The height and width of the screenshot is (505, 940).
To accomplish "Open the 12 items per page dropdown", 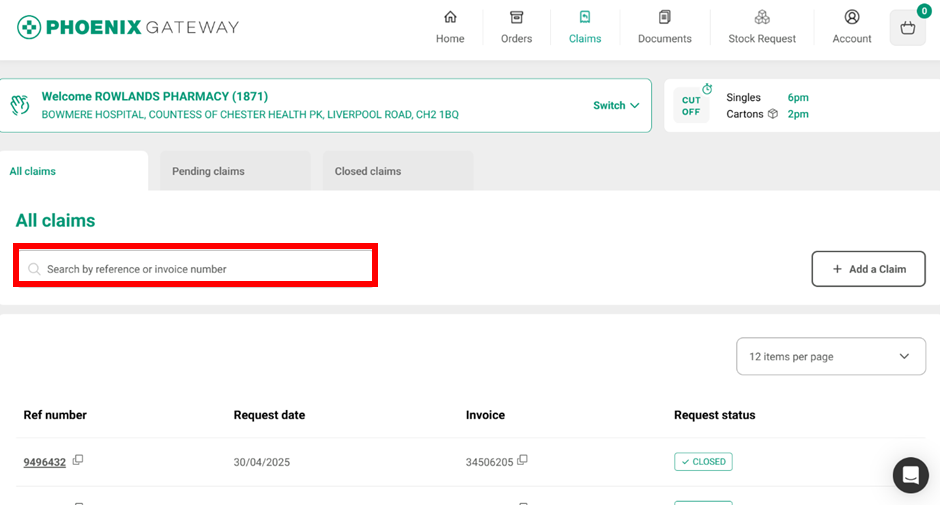I will point(830,356).
